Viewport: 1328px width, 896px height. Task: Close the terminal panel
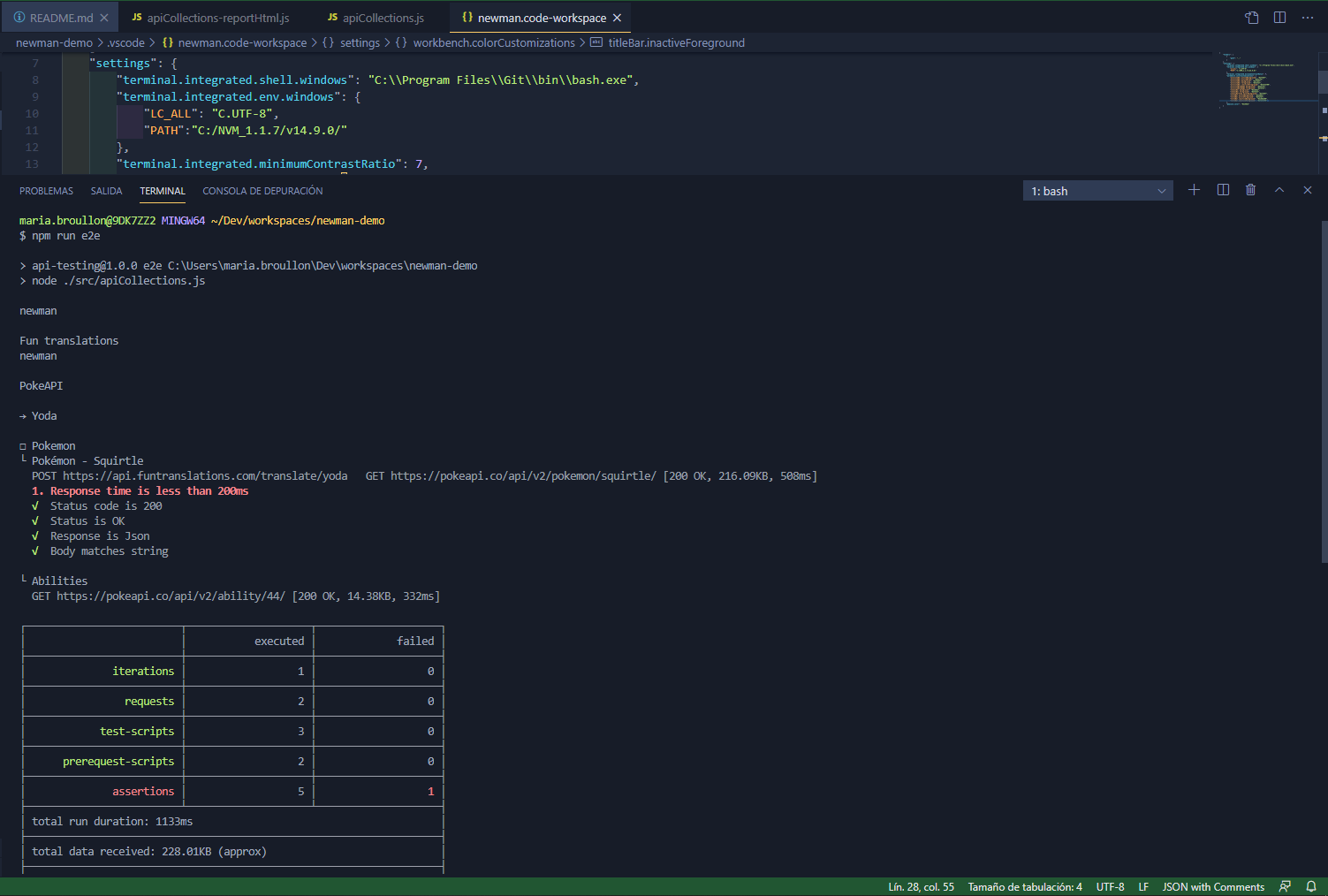(x=1308, y=190)
